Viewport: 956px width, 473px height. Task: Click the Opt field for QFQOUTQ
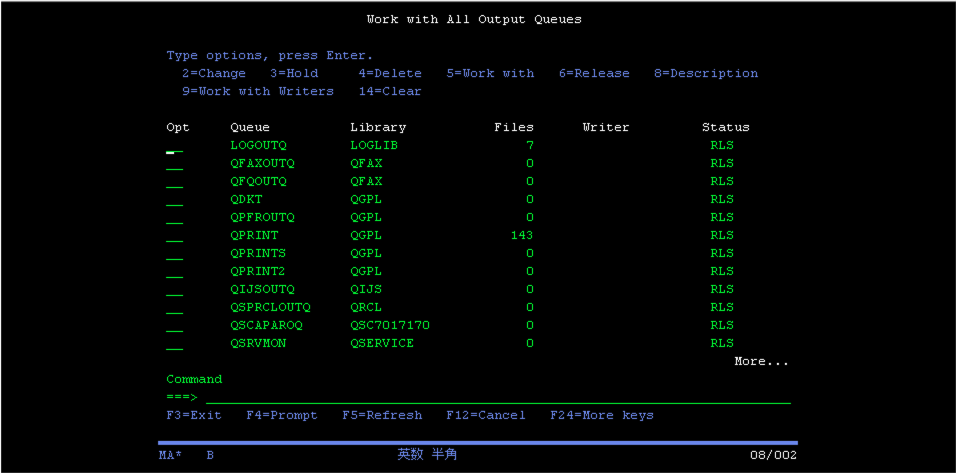(x=174, y=182)
